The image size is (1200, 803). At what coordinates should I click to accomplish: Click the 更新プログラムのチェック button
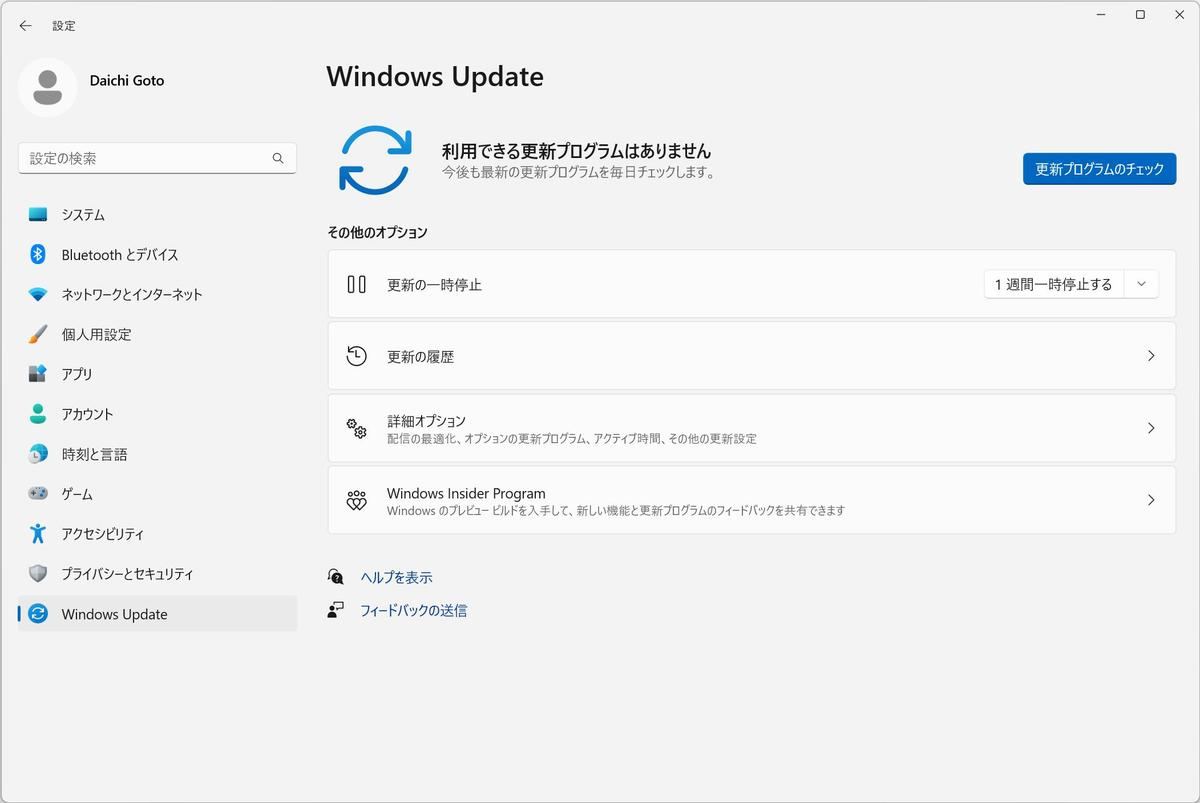point(1099,169)
